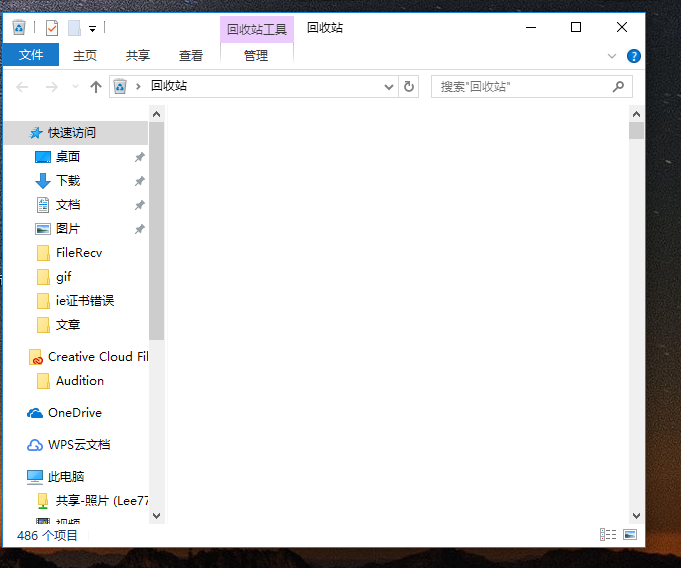Click the Properties icon in quick access toolbar
The width and height of the screenshot is (681, 568).
click(52, 28)
